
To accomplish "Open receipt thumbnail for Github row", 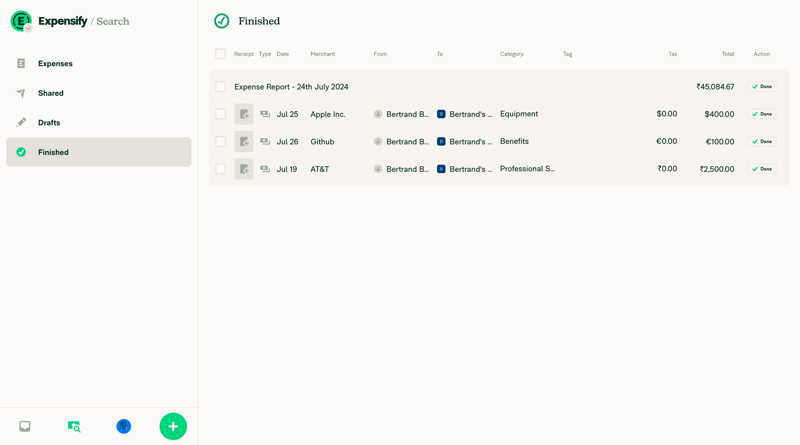I will click(x=244, y=141).
